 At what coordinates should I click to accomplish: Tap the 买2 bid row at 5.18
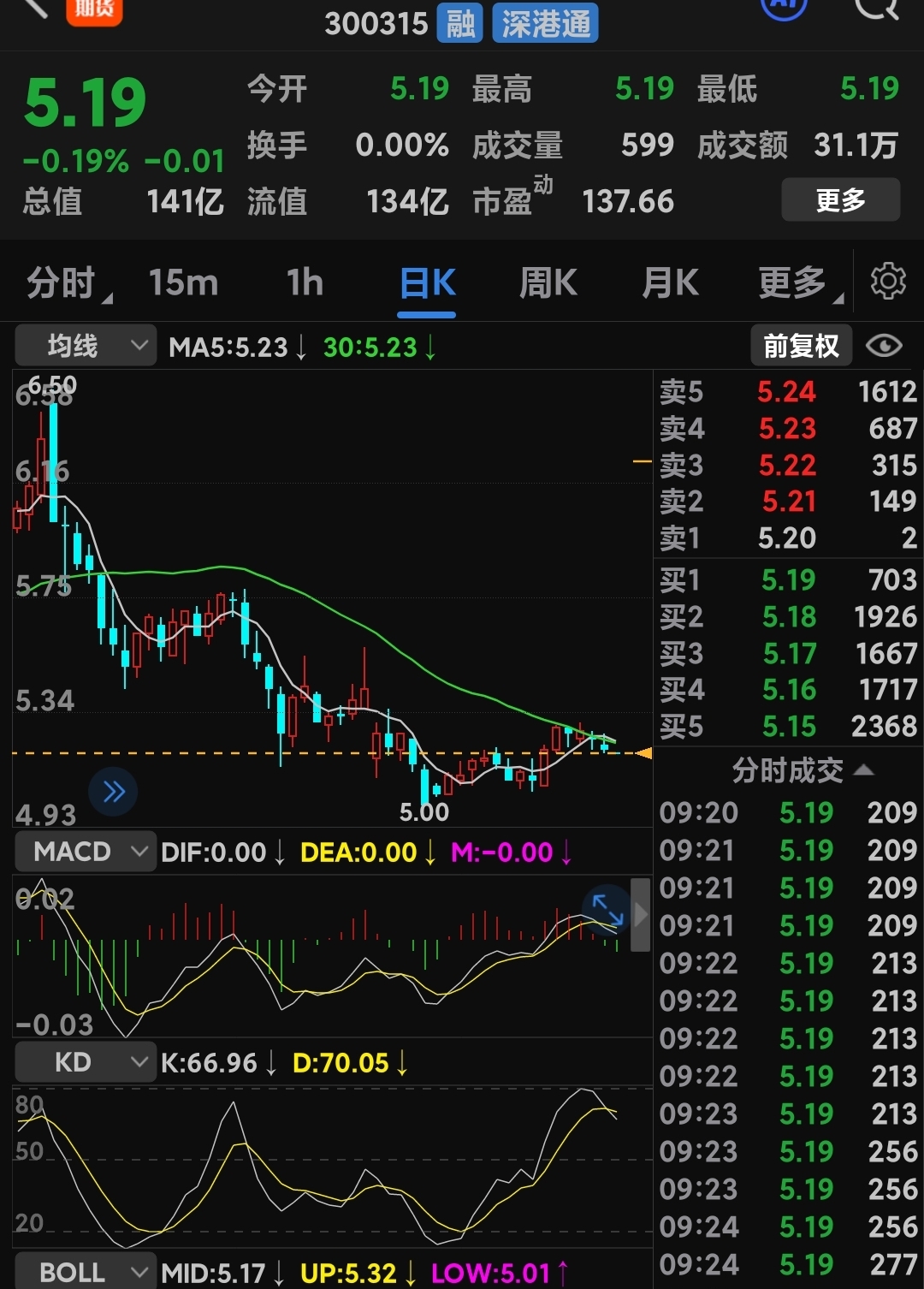pos(788,616)
